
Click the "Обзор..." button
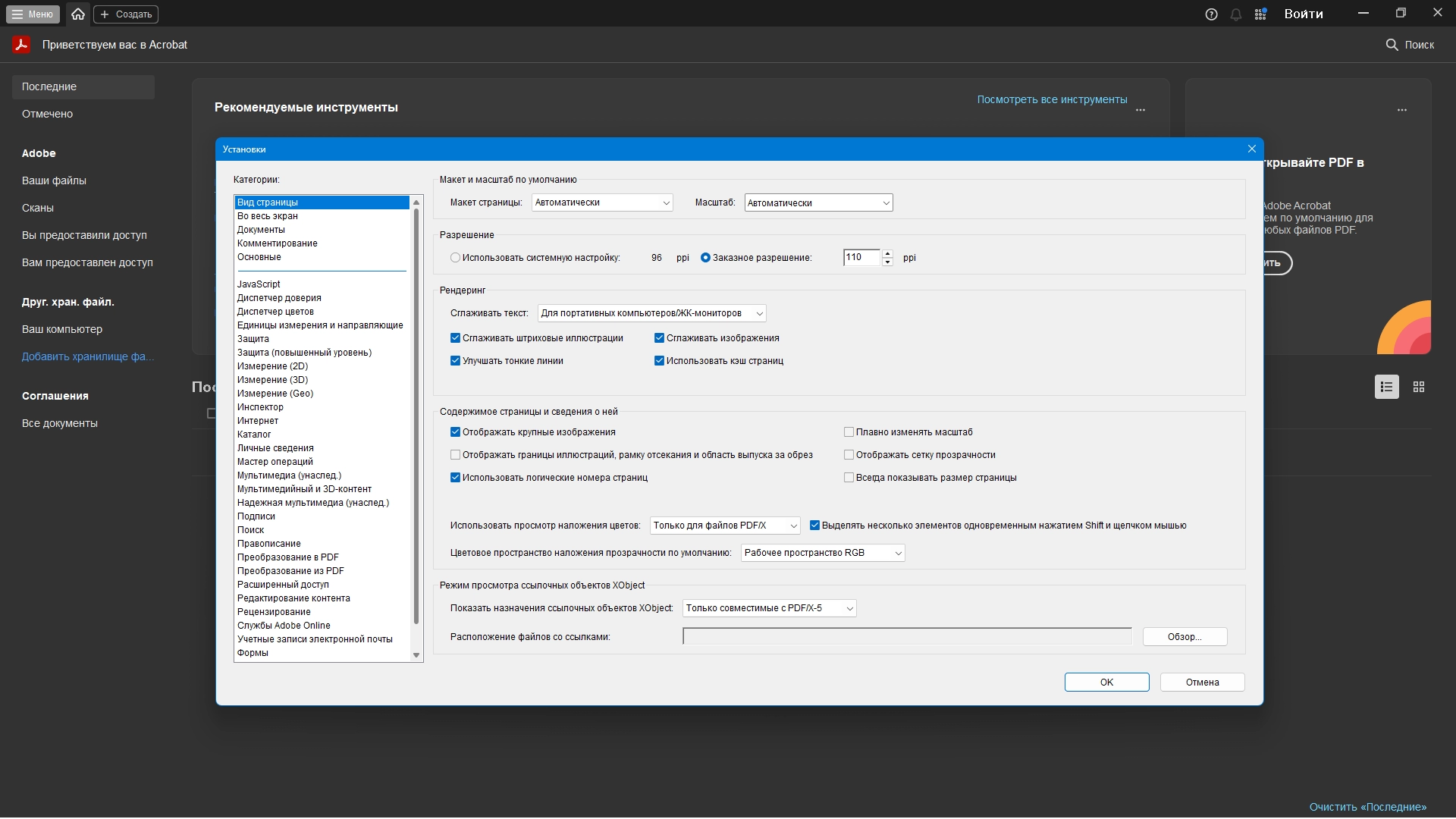[x=1184, y=637]
